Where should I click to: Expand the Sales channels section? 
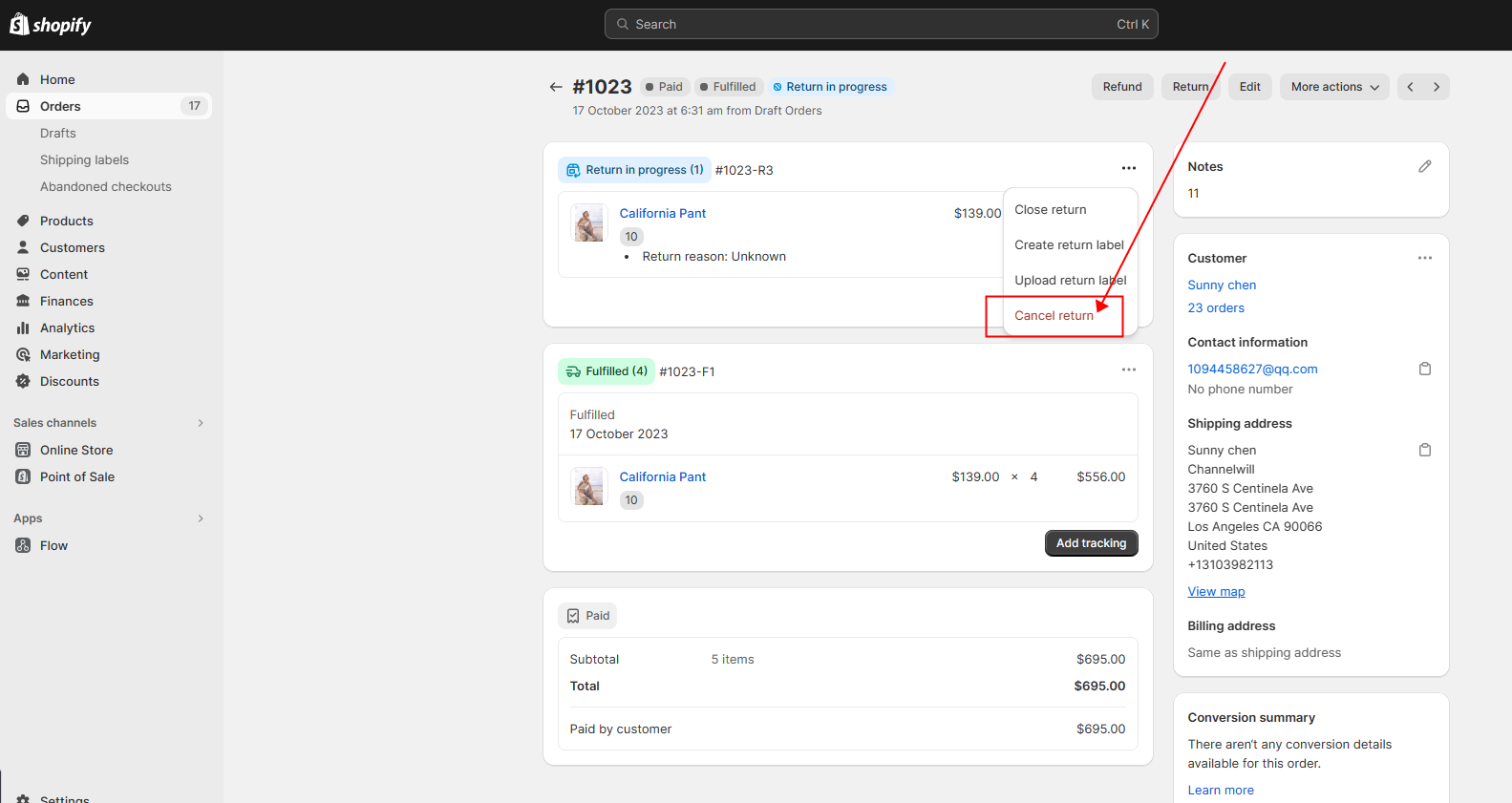click(x=200, y=423)
